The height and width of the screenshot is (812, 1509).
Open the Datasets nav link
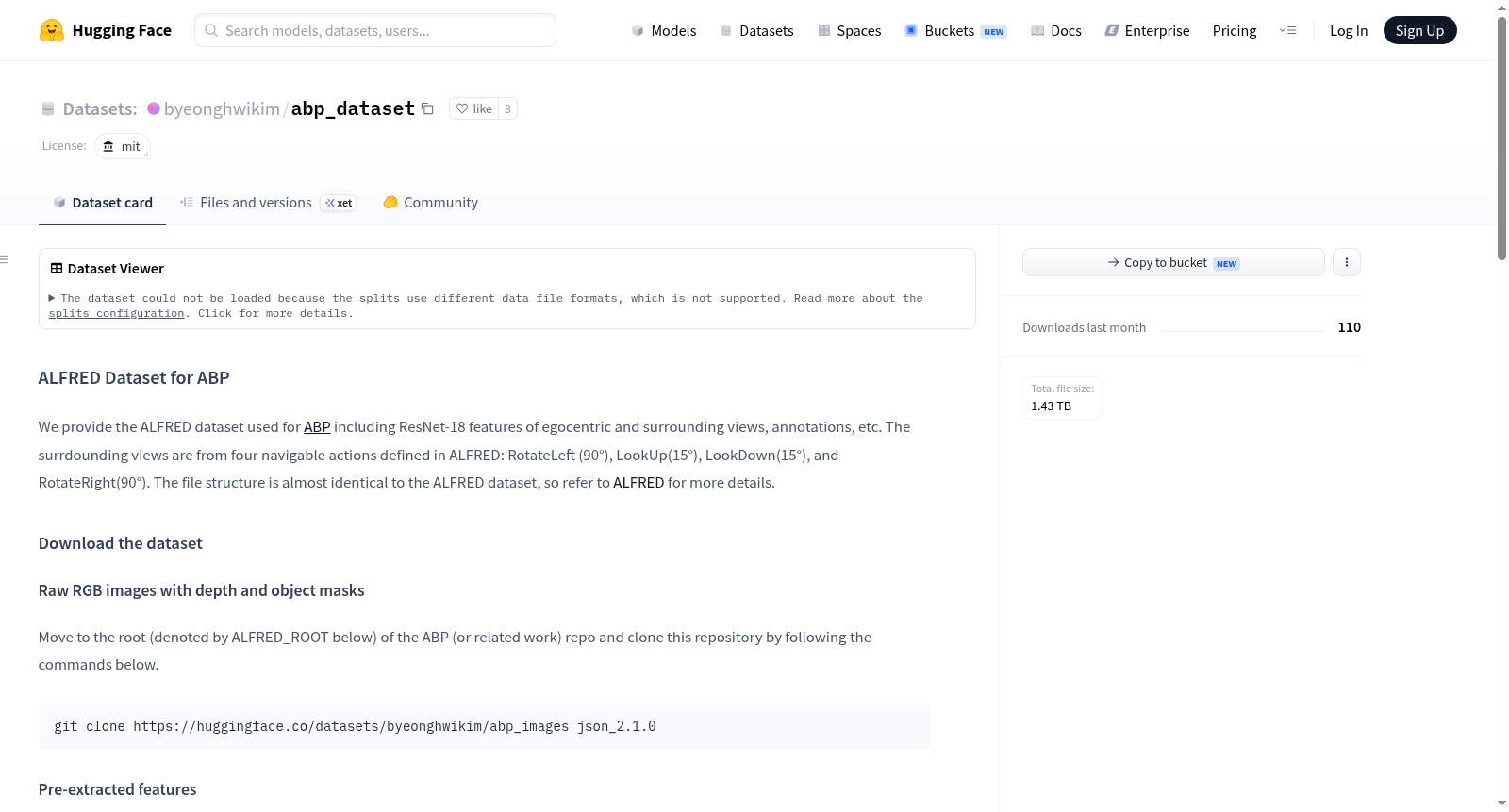click(x=757, y=30)
